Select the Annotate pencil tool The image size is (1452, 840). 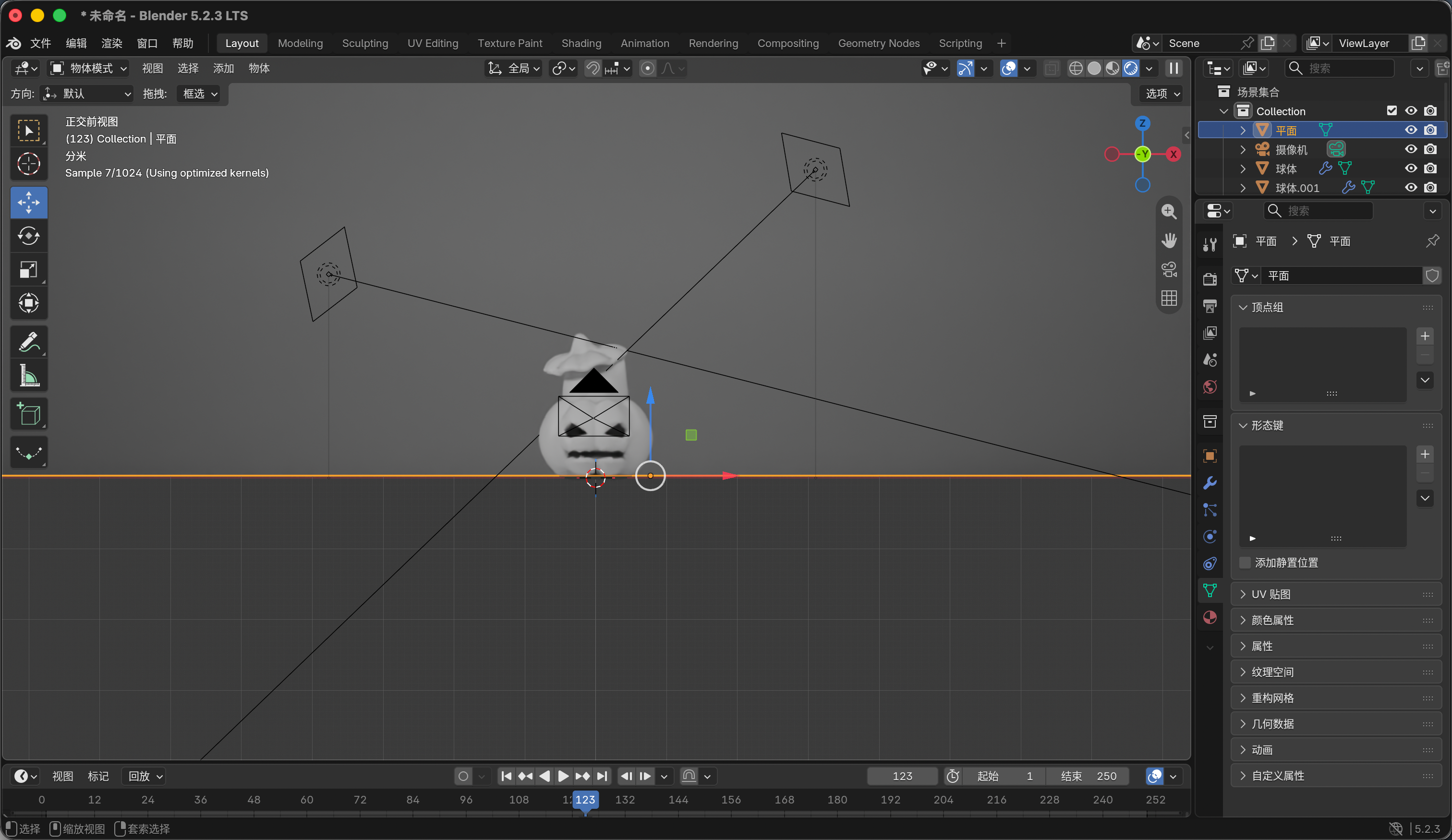click(29, 342)
